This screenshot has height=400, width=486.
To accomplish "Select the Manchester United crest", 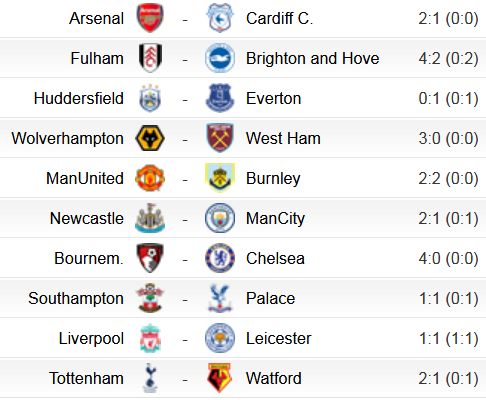I will 150,178.
